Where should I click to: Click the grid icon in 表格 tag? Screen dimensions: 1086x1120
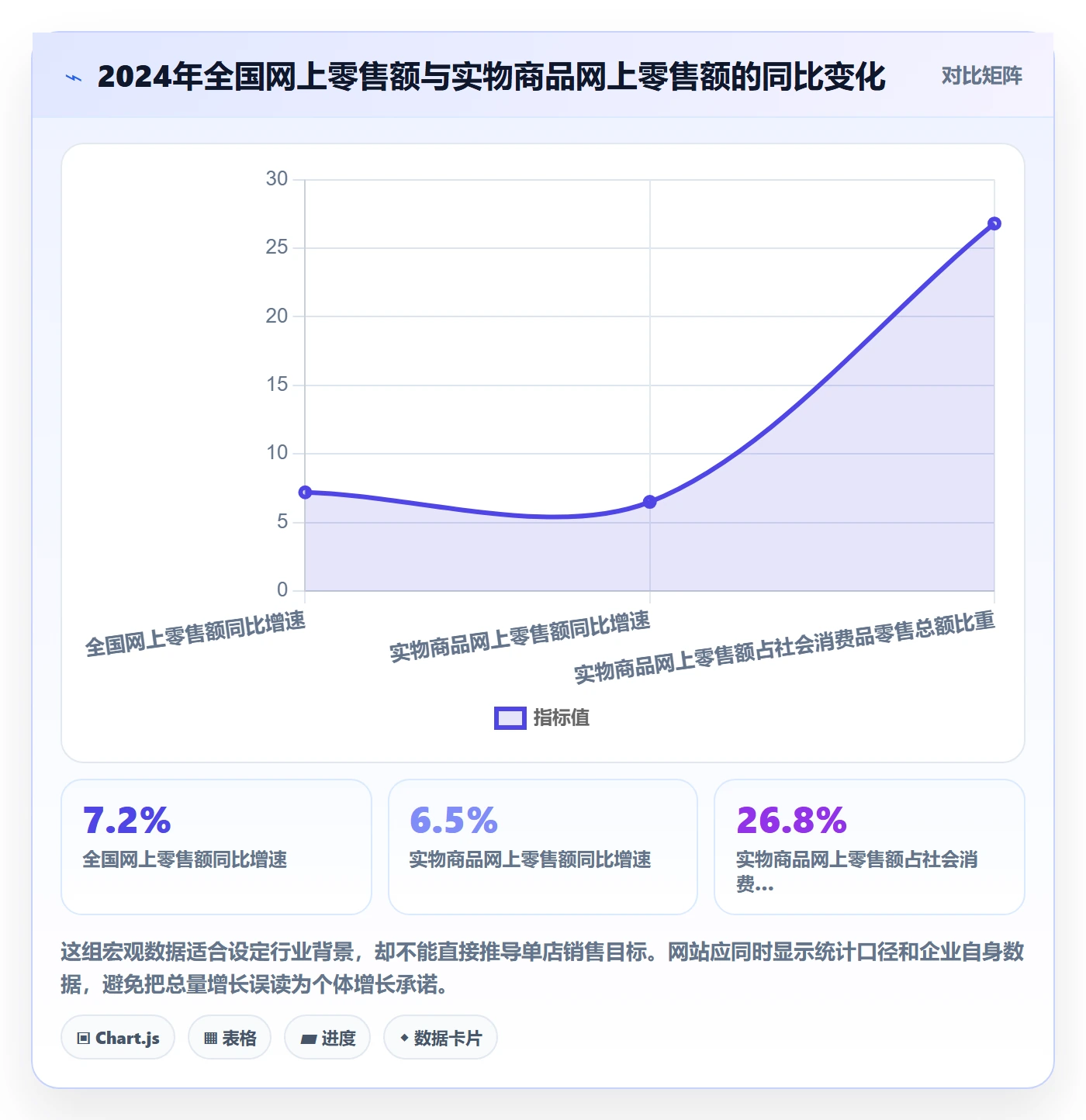(210, 1039)
